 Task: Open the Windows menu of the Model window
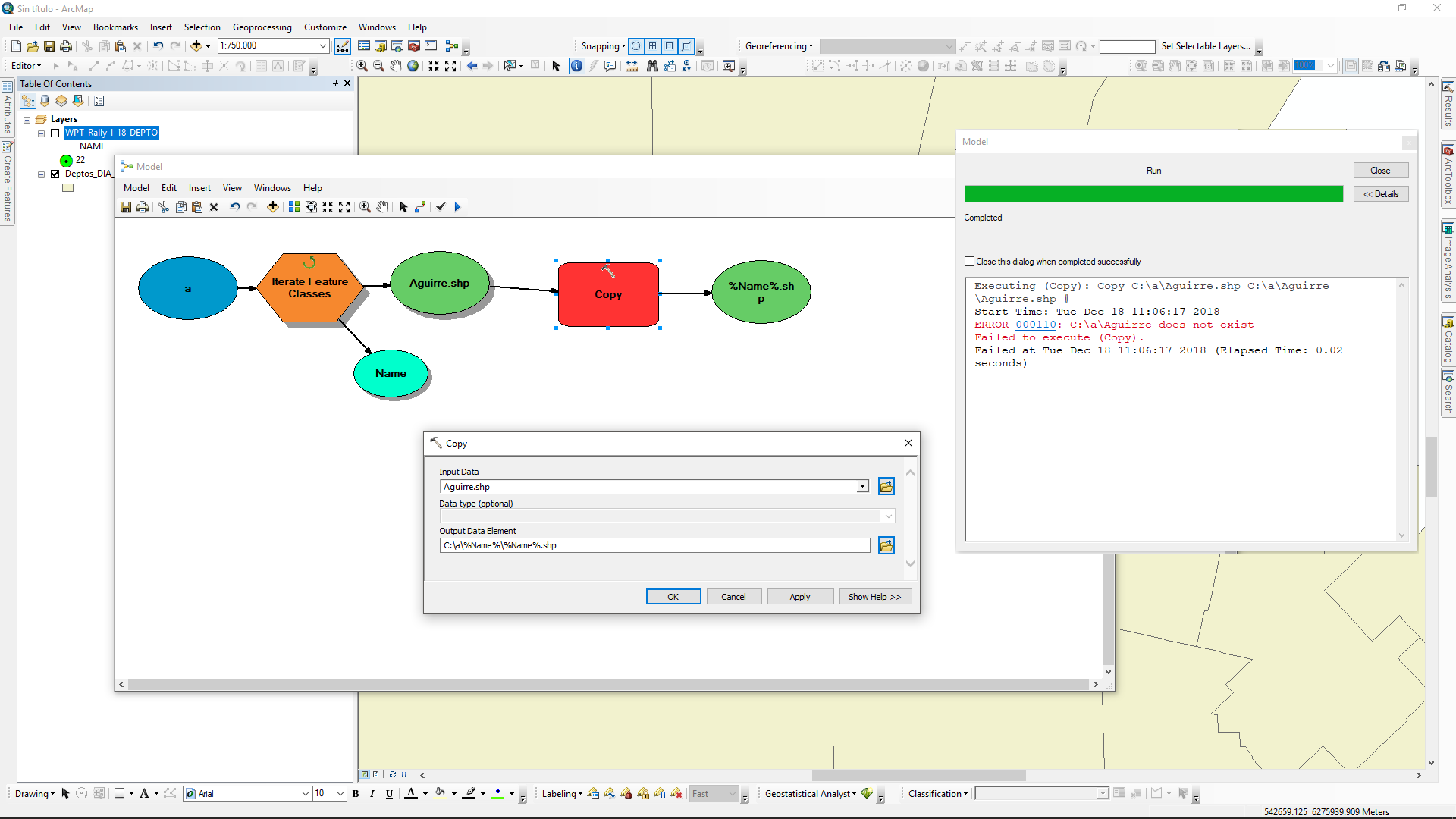[x=272, y=188]
